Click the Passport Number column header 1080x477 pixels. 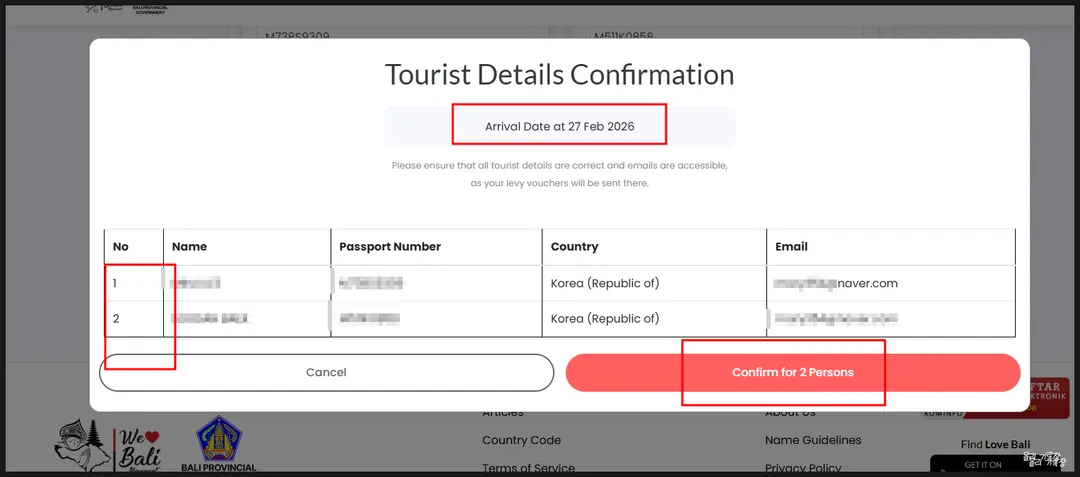click(x=390, y=246)
